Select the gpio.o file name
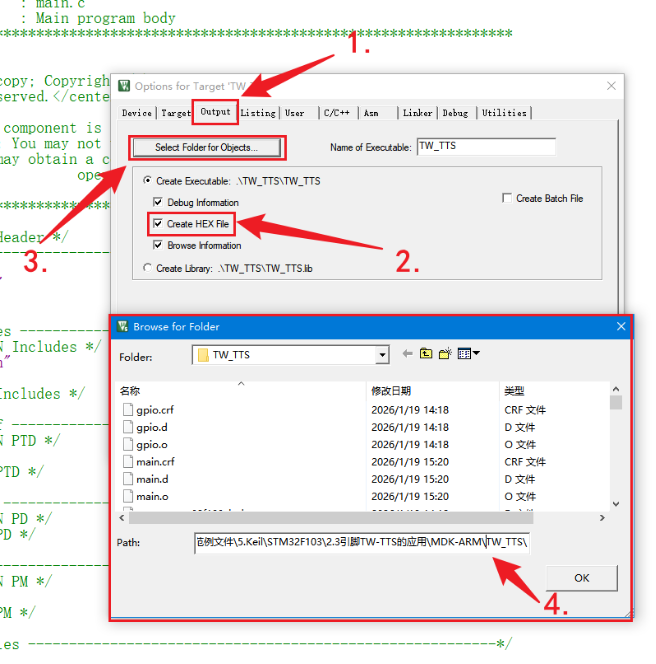This screenshot has height=664, width=656. tap(152, 445)
